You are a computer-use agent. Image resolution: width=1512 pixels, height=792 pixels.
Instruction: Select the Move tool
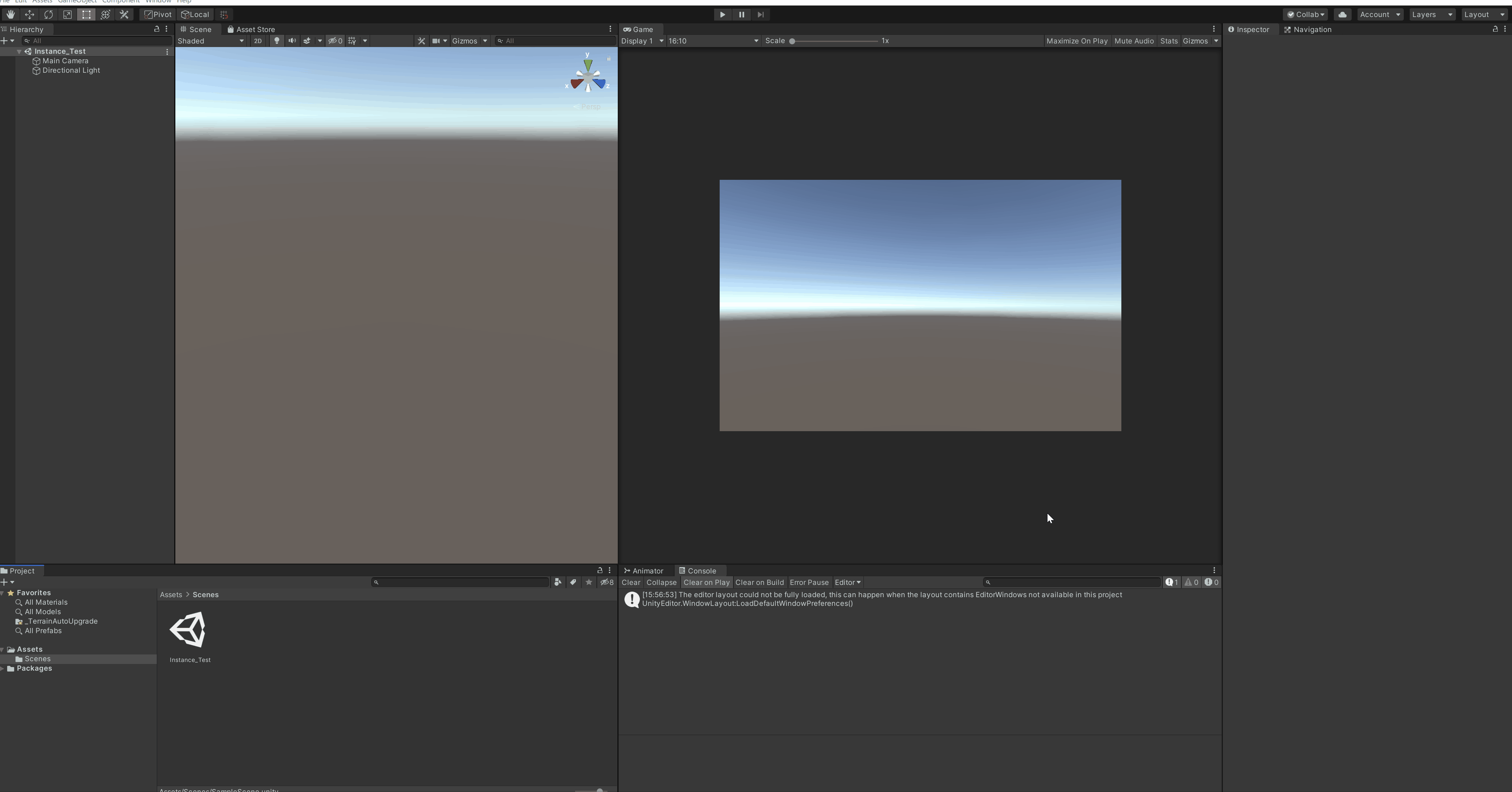click(29, 15)
